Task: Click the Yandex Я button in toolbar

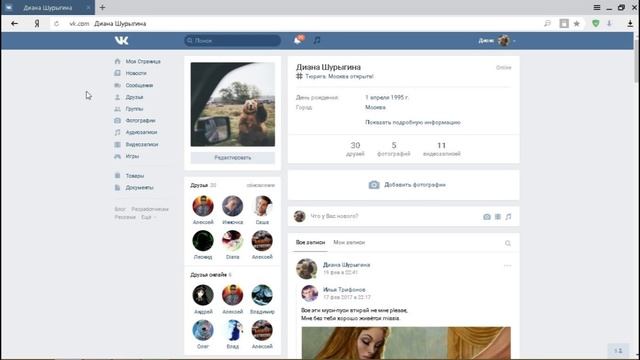Action: pyautogui.click(x=37, y=24)
